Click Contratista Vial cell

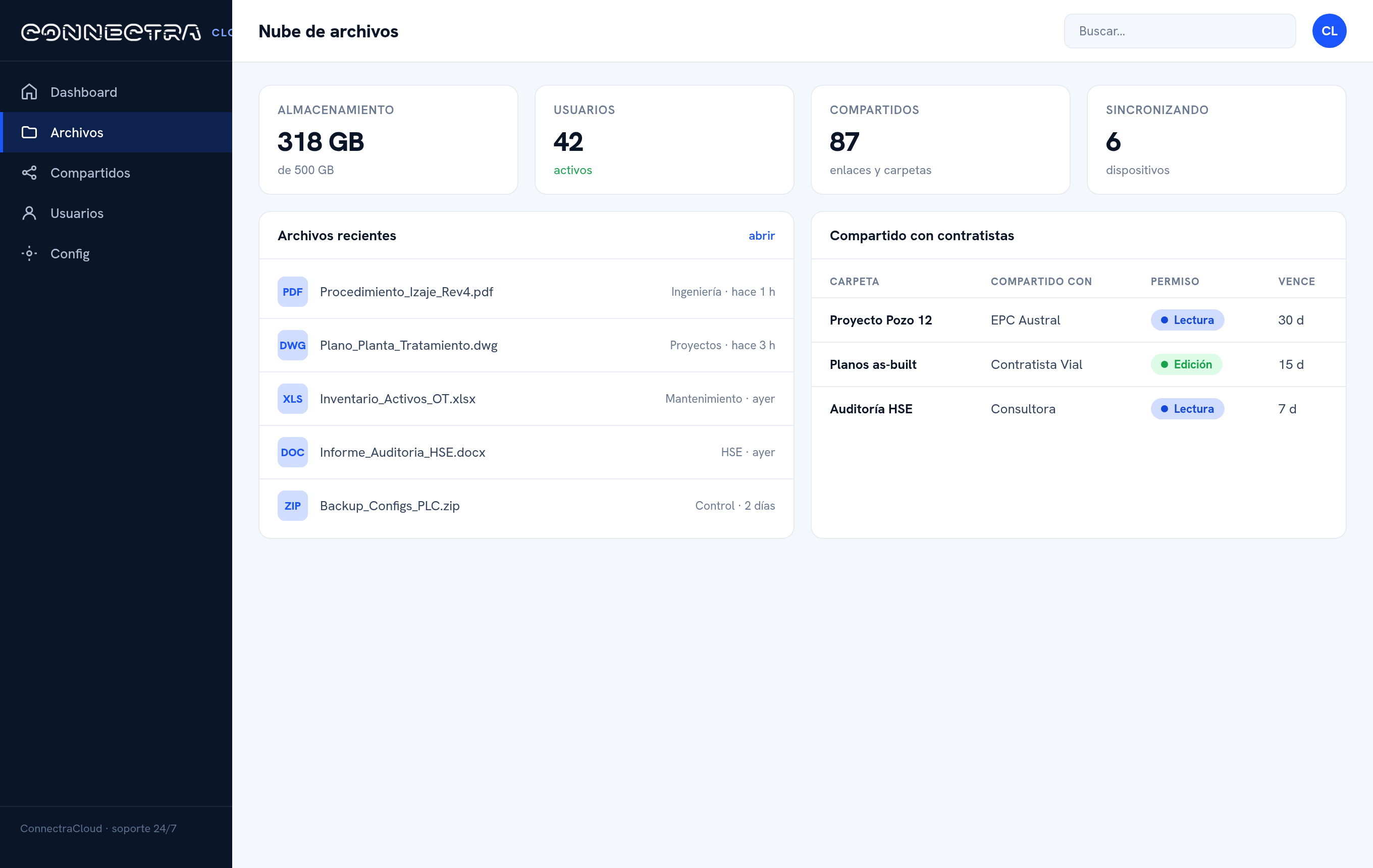tap(1036, 365)
